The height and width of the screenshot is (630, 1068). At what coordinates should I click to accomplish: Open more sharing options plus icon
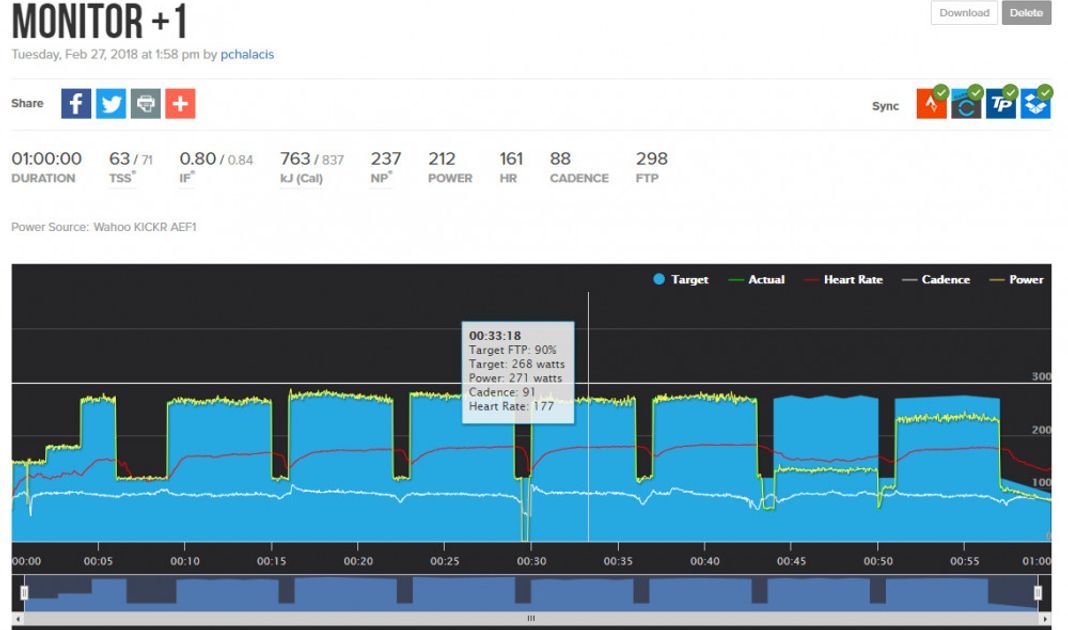coord(180,103)
